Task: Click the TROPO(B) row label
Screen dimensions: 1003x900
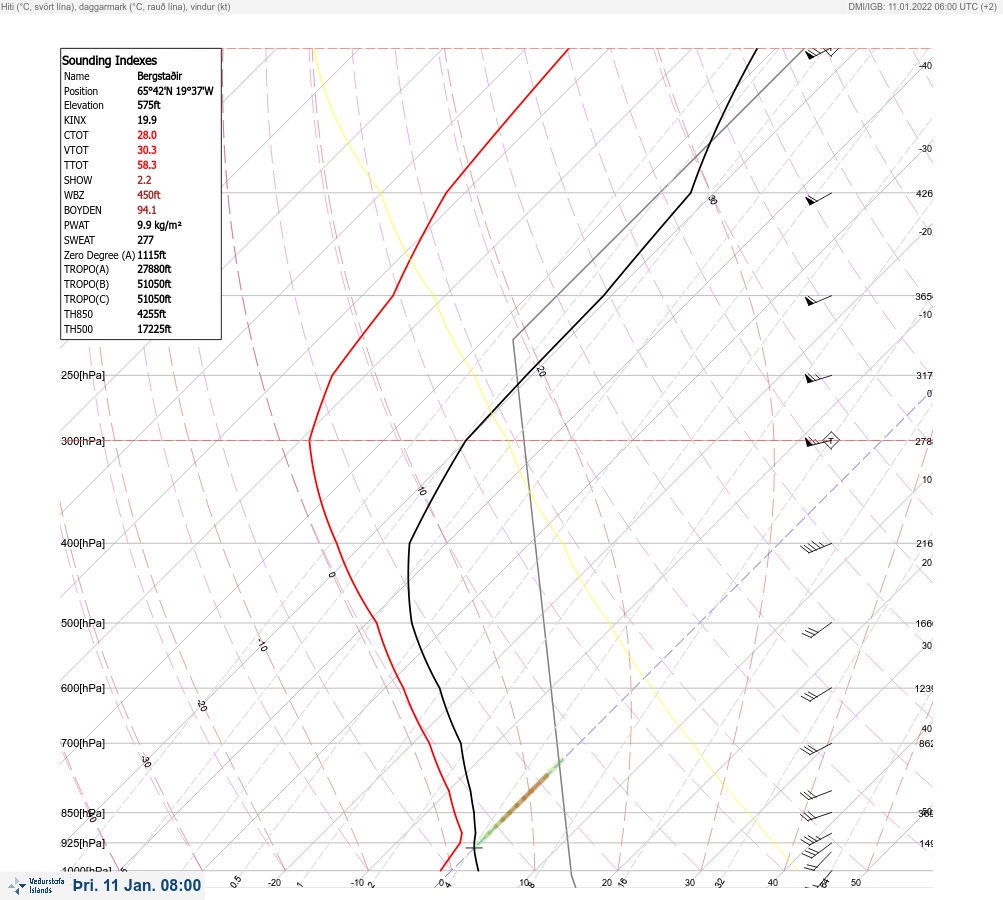Action: click(86, 284)
